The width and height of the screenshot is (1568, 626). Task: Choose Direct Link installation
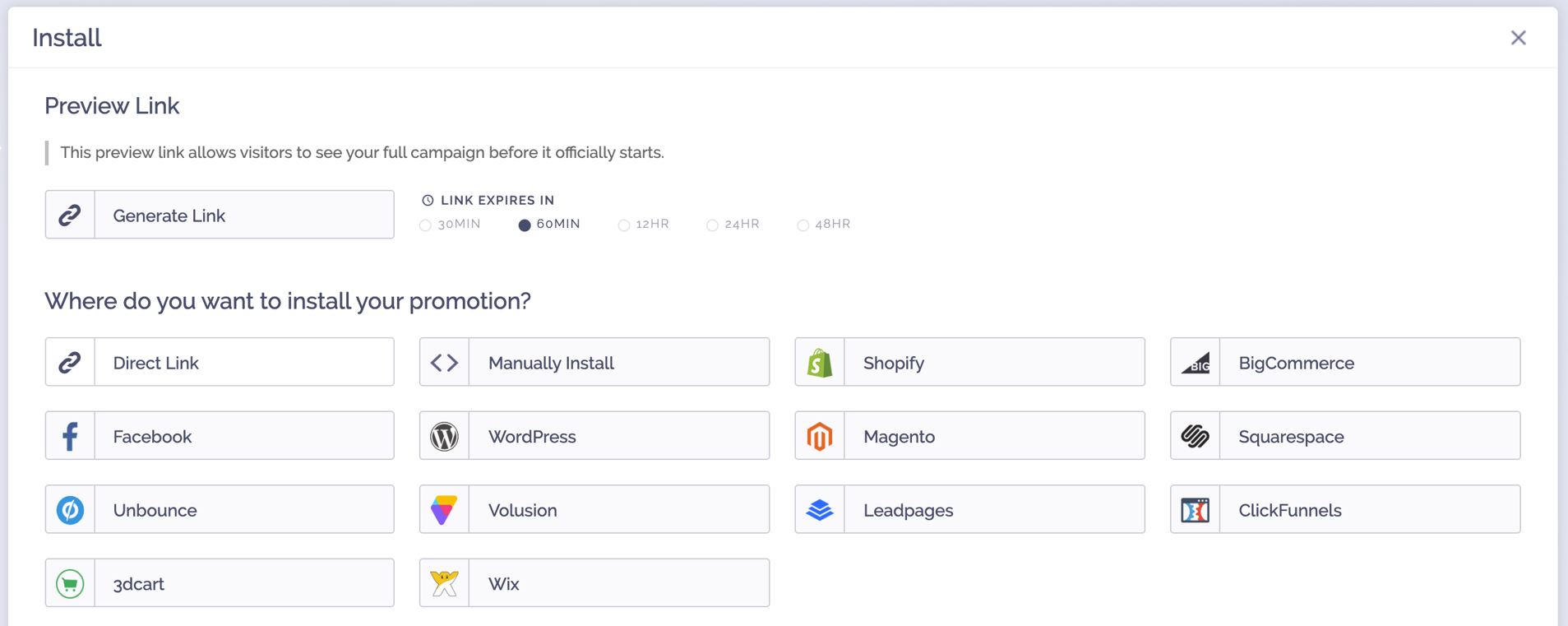tap(220, 362)
